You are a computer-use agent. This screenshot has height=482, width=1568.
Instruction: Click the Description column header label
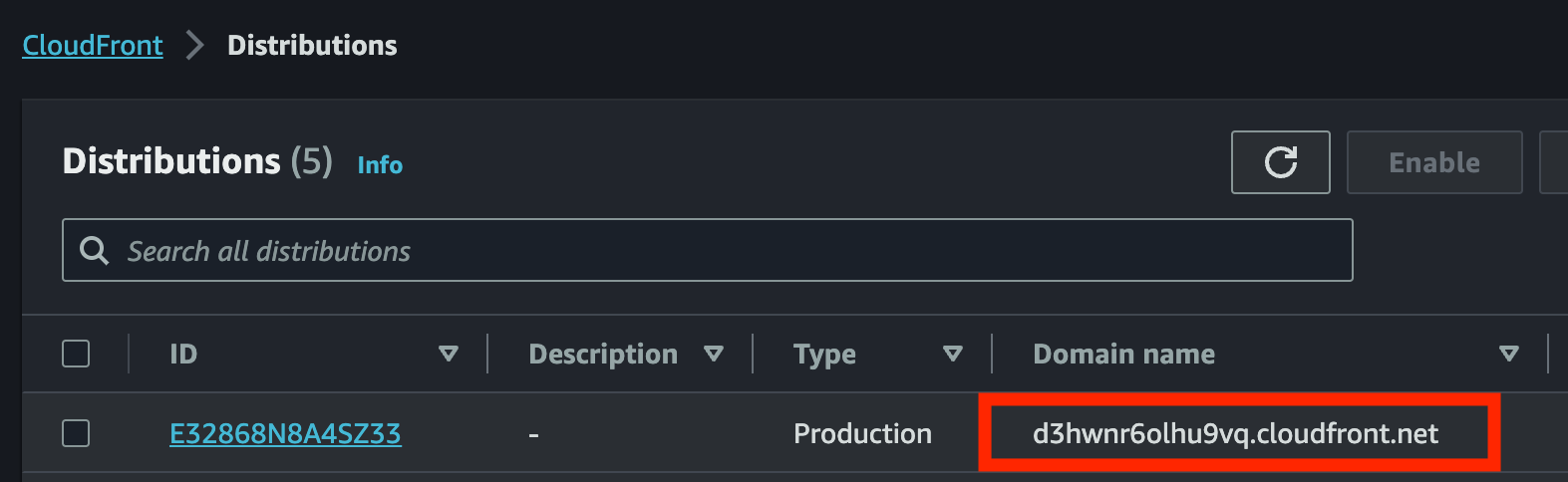tap(602, 355)
